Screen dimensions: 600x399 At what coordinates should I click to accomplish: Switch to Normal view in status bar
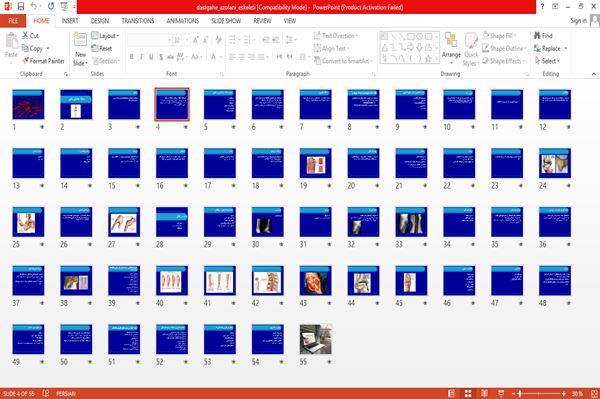452,393
